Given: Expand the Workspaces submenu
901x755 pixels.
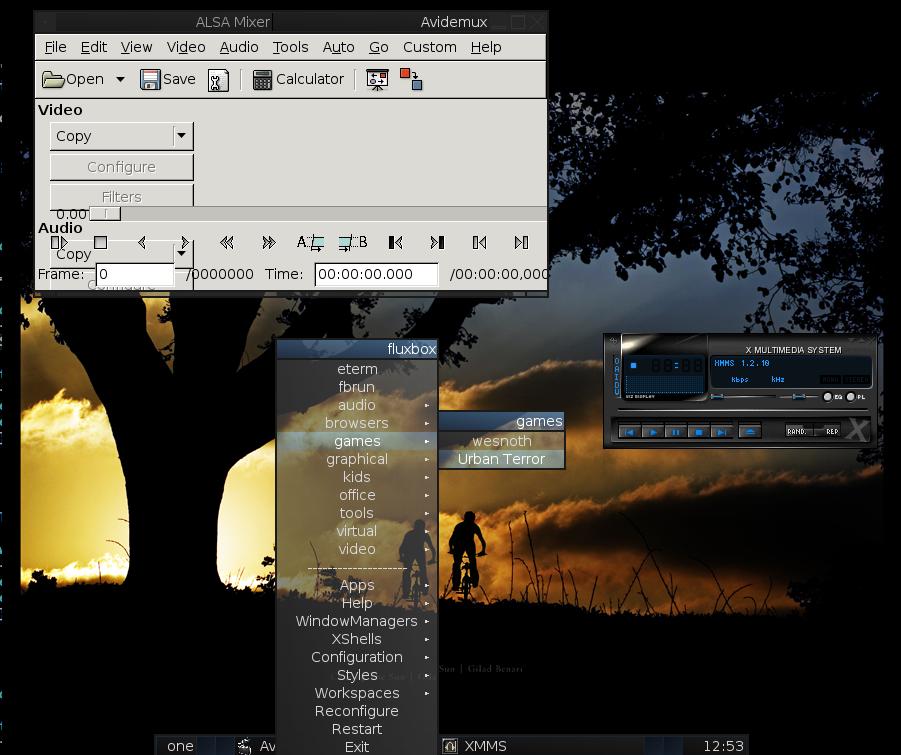Looking at the screenshot, I should tap(357, 693).
